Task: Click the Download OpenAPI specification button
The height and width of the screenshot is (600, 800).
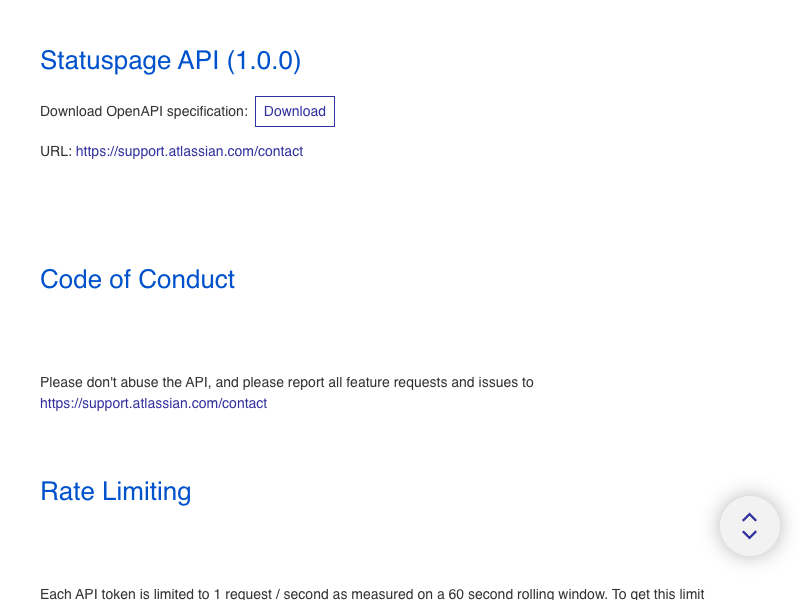Action: [295, 111]
